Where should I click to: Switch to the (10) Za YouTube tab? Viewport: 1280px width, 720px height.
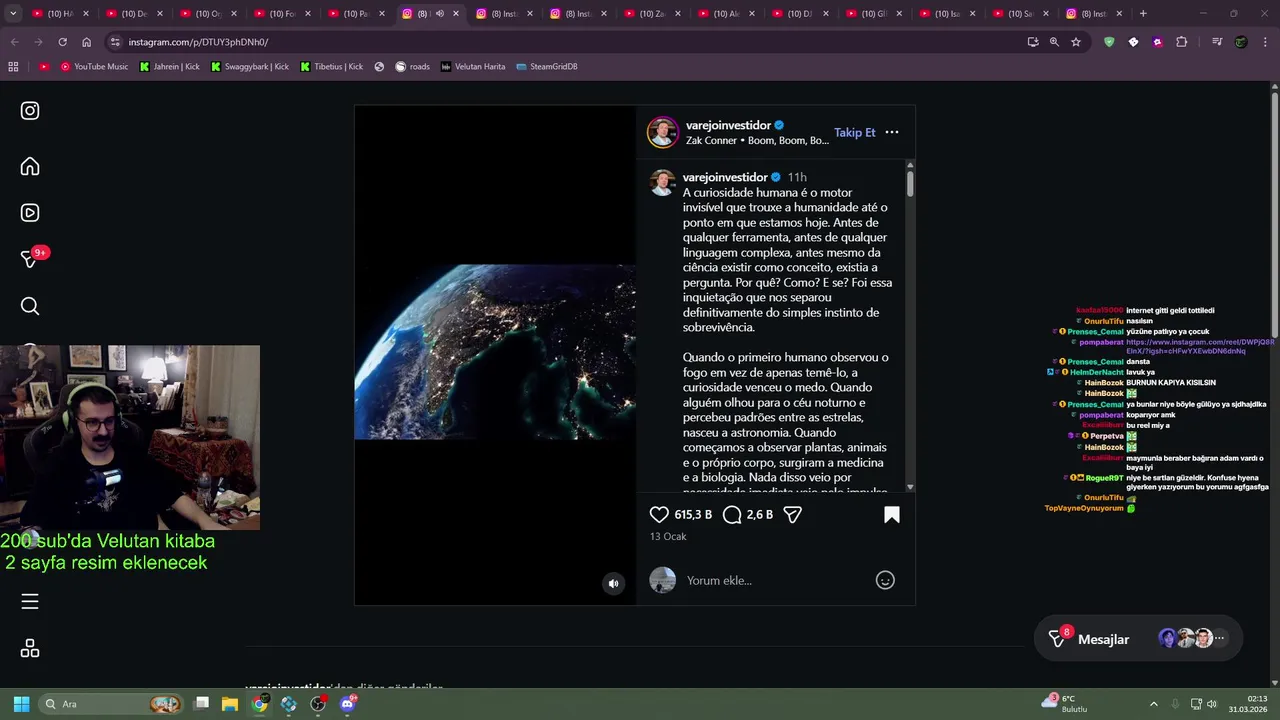(653, 14)
